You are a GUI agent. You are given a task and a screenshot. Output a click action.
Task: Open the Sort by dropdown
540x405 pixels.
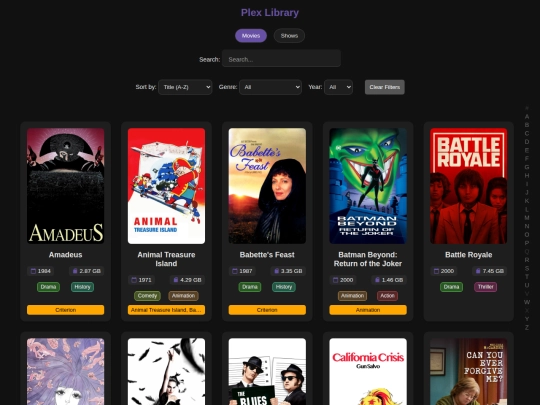(185, 87)
